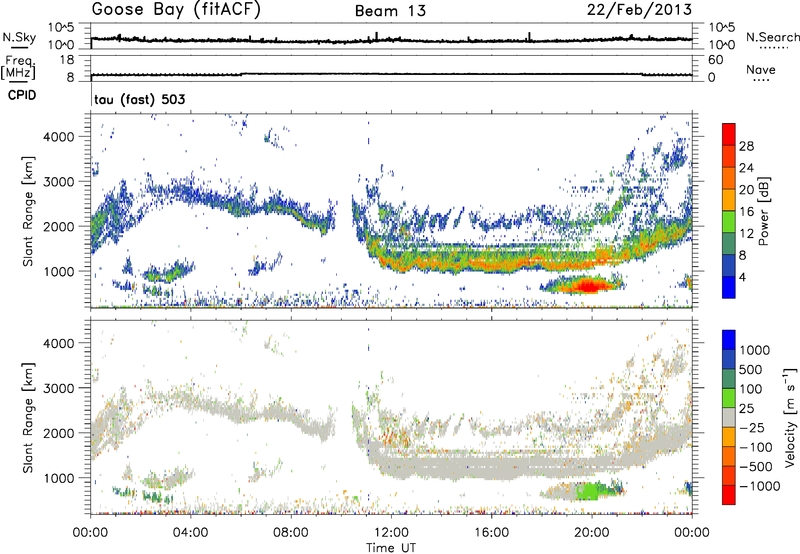Click the date "22/Feb/2013"
Screen dimensions: 800x554
639,10
